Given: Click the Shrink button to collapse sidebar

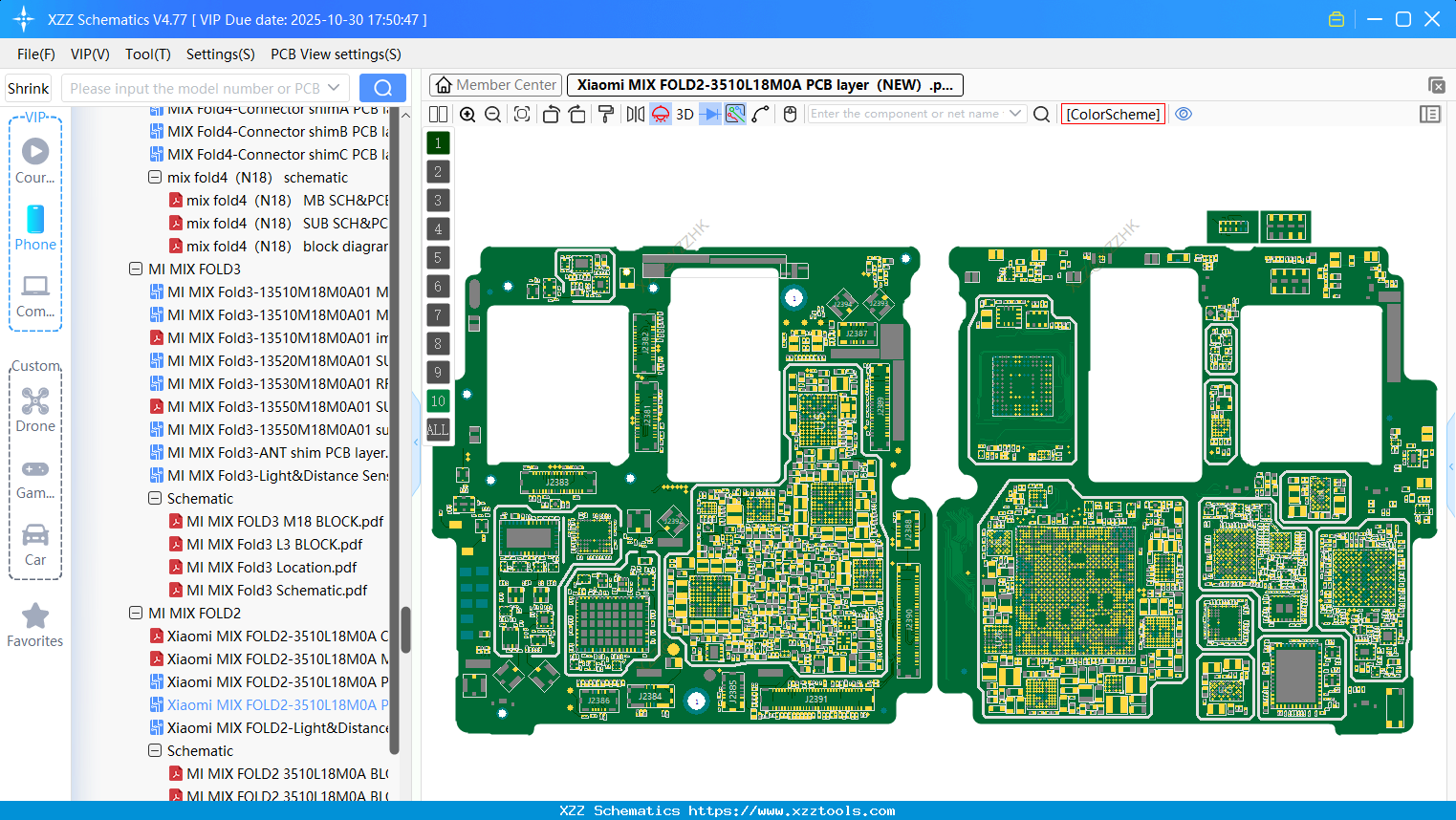Looking at the screenshot, I should tap(28, 88).
